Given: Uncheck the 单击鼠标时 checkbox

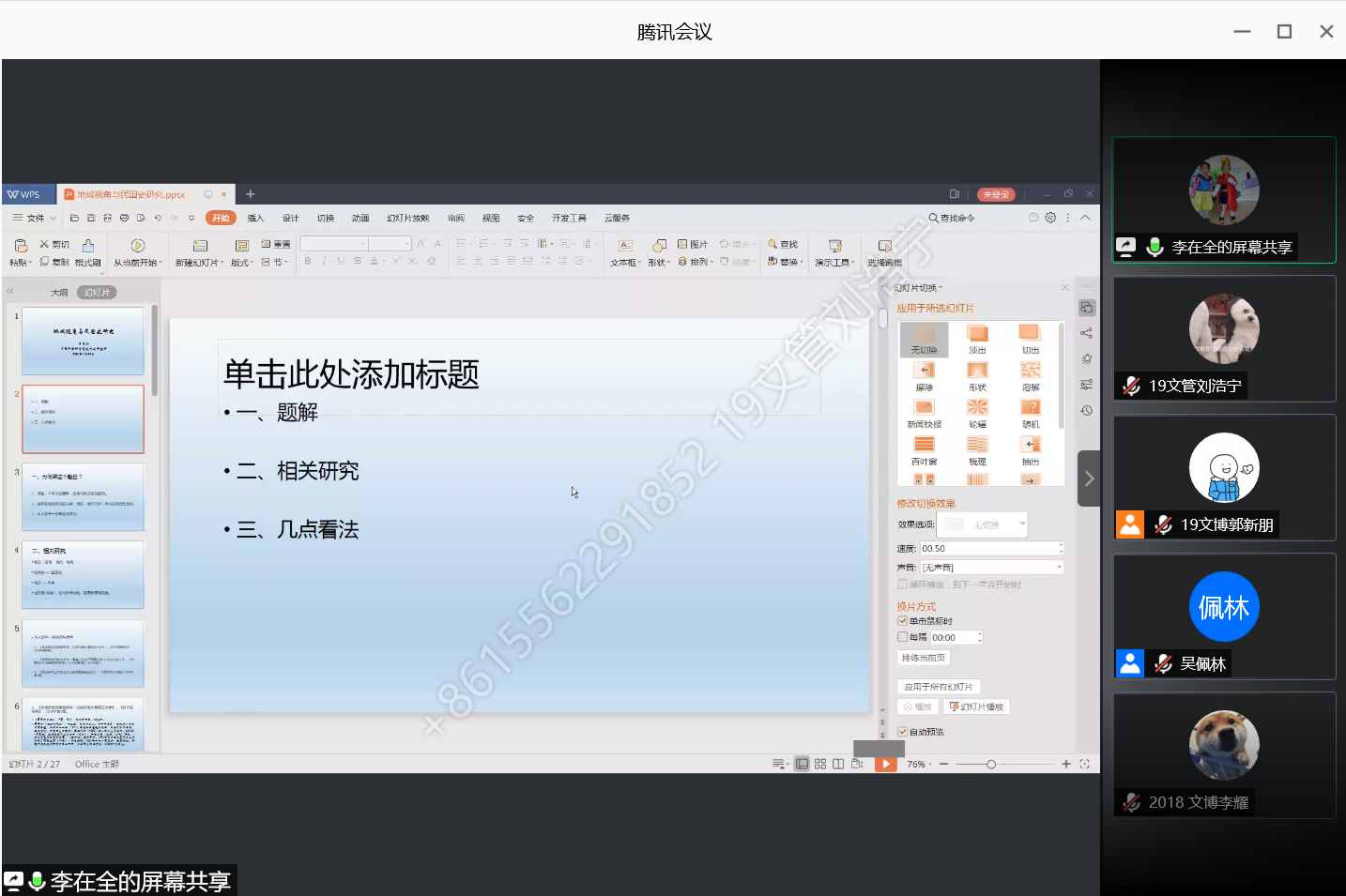Looking at the screenshot, I should point(903,621).
